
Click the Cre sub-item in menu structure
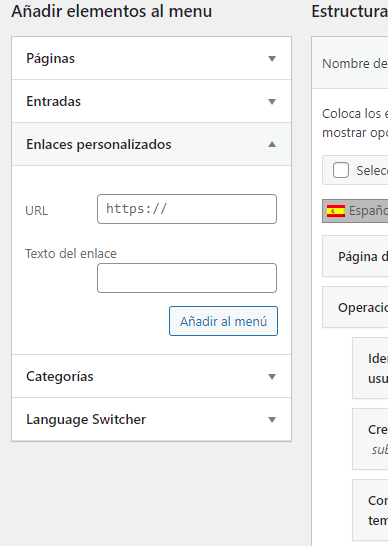370,439
